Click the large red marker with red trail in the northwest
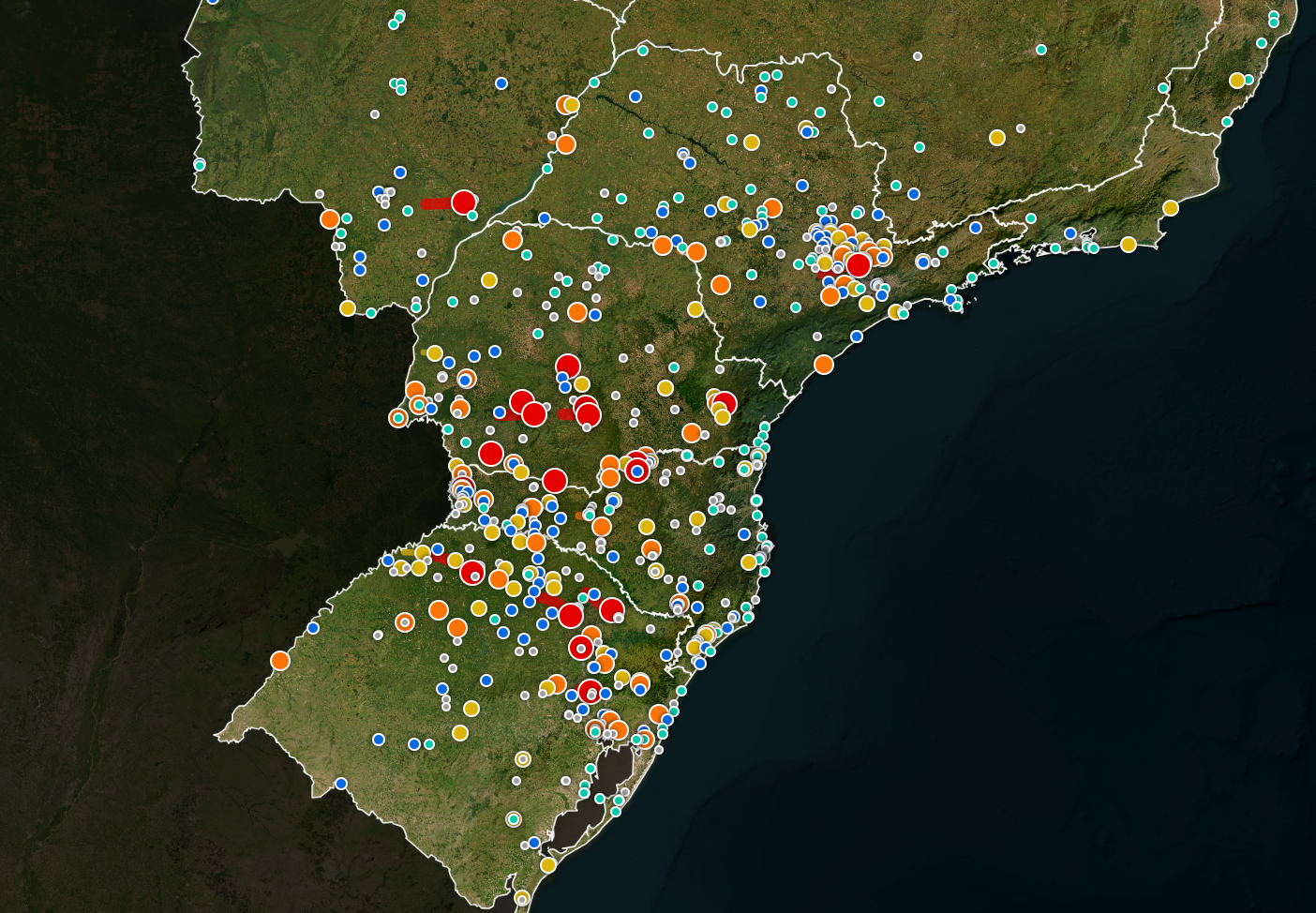Image resolution: width=1316 pixels, height=913 pixels. [463, 202]
